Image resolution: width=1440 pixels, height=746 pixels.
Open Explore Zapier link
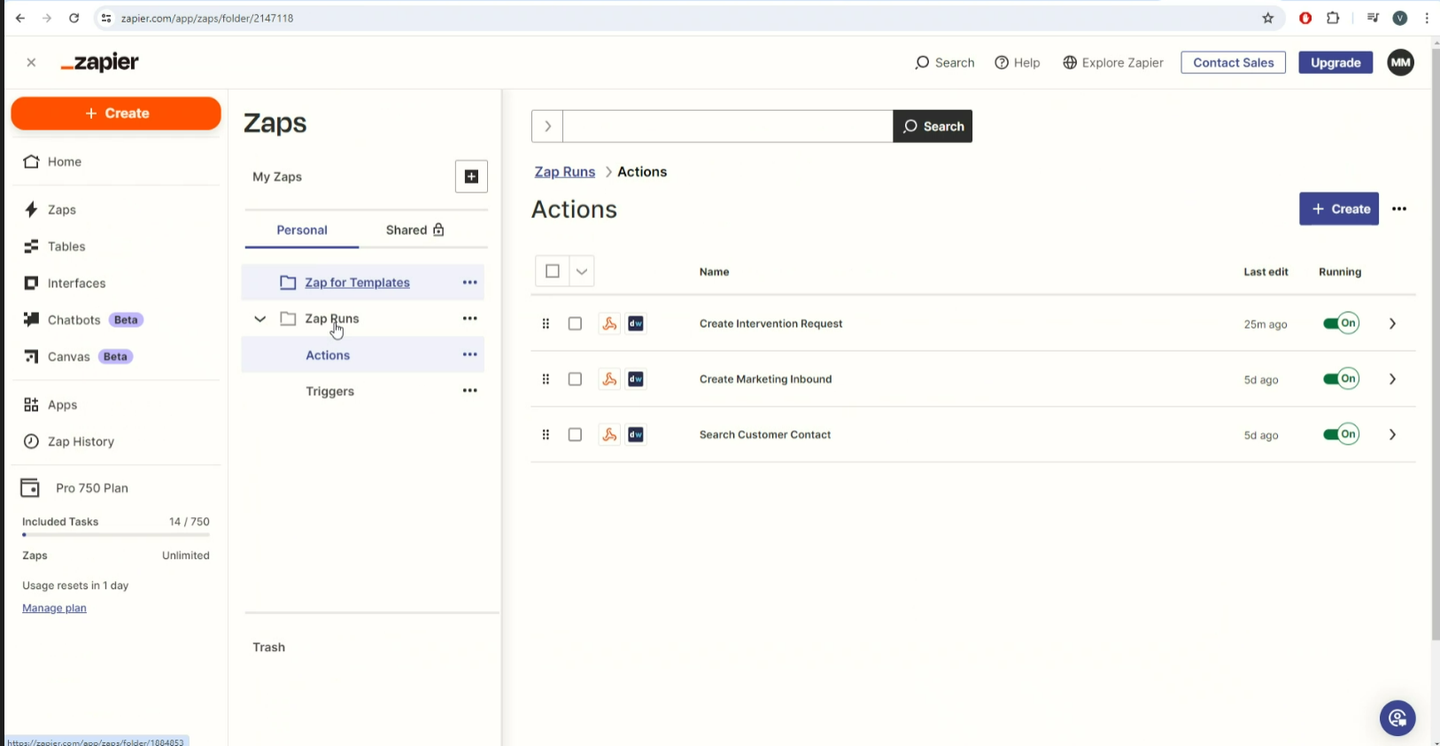[1113, 62]
